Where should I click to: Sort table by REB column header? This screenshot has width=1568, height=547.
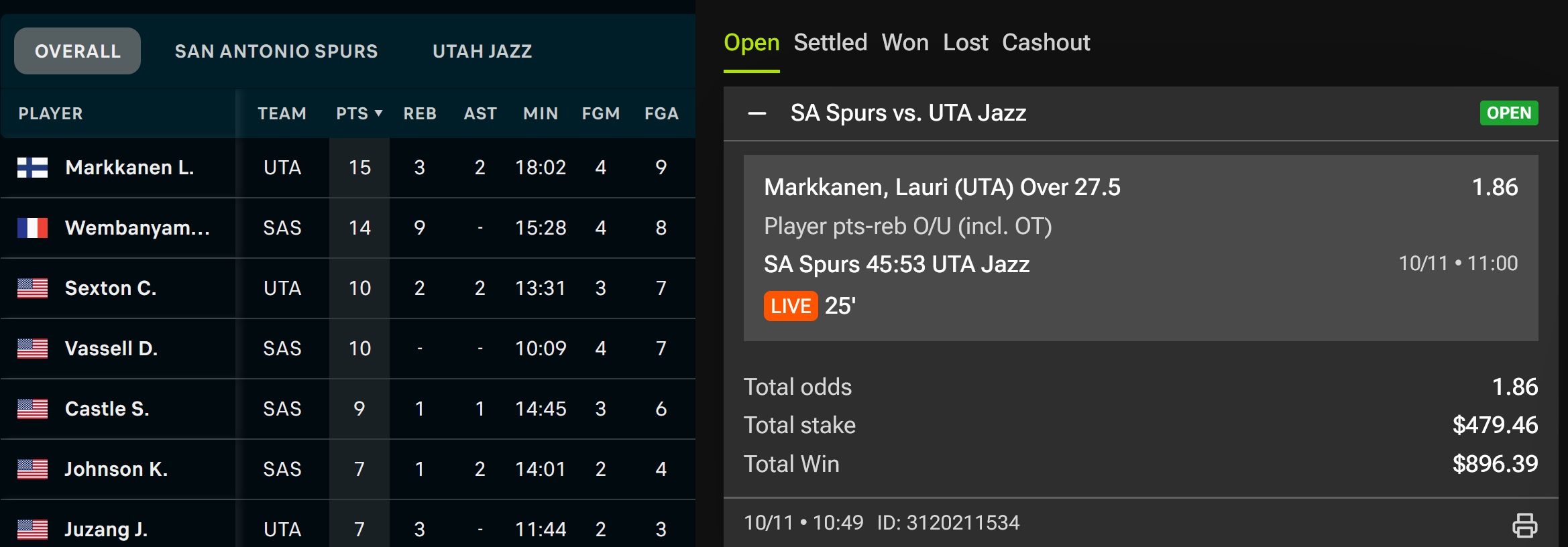click(420, 113)
